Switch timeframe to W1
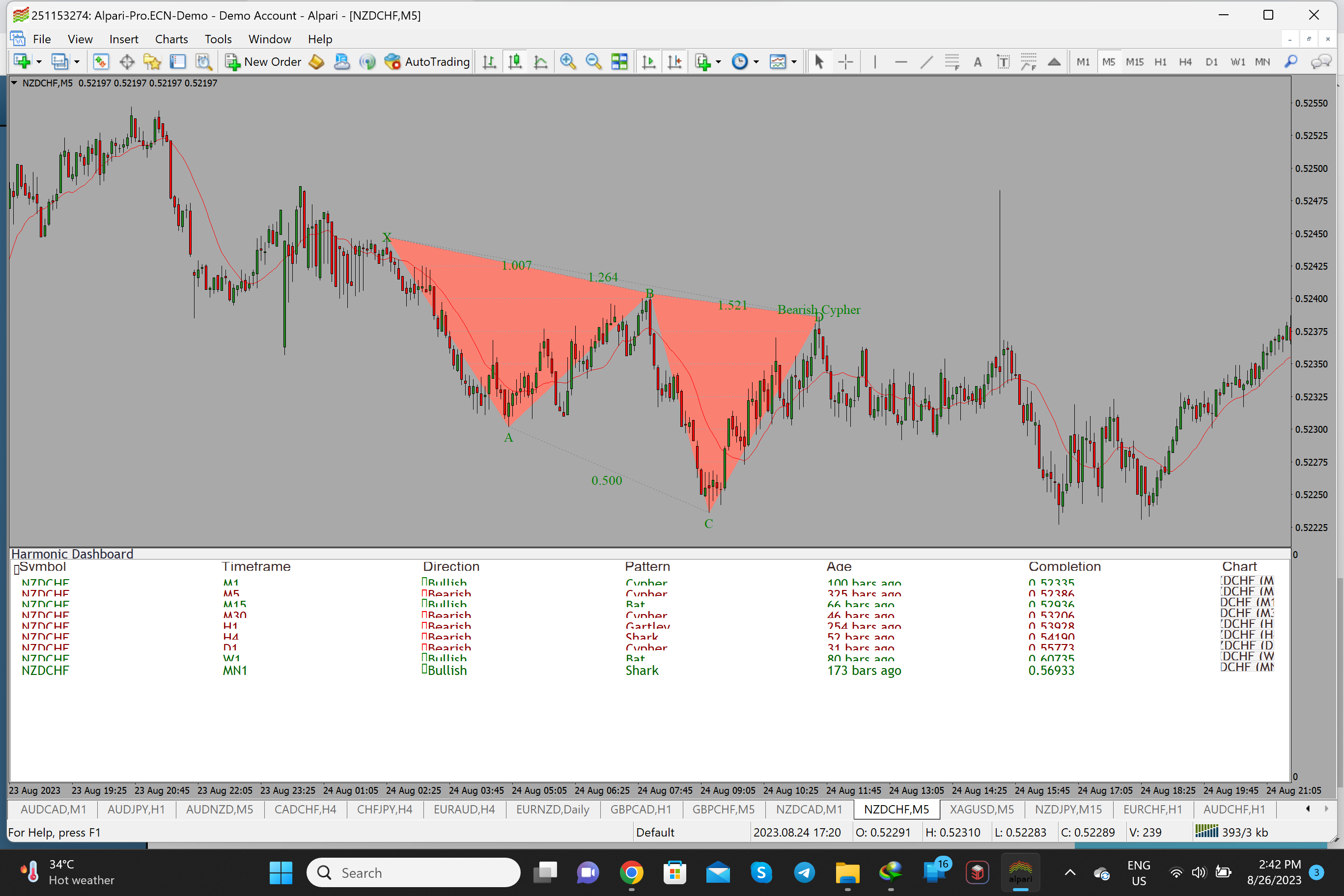This screenshot has width=1344, height=896. 1238,62
